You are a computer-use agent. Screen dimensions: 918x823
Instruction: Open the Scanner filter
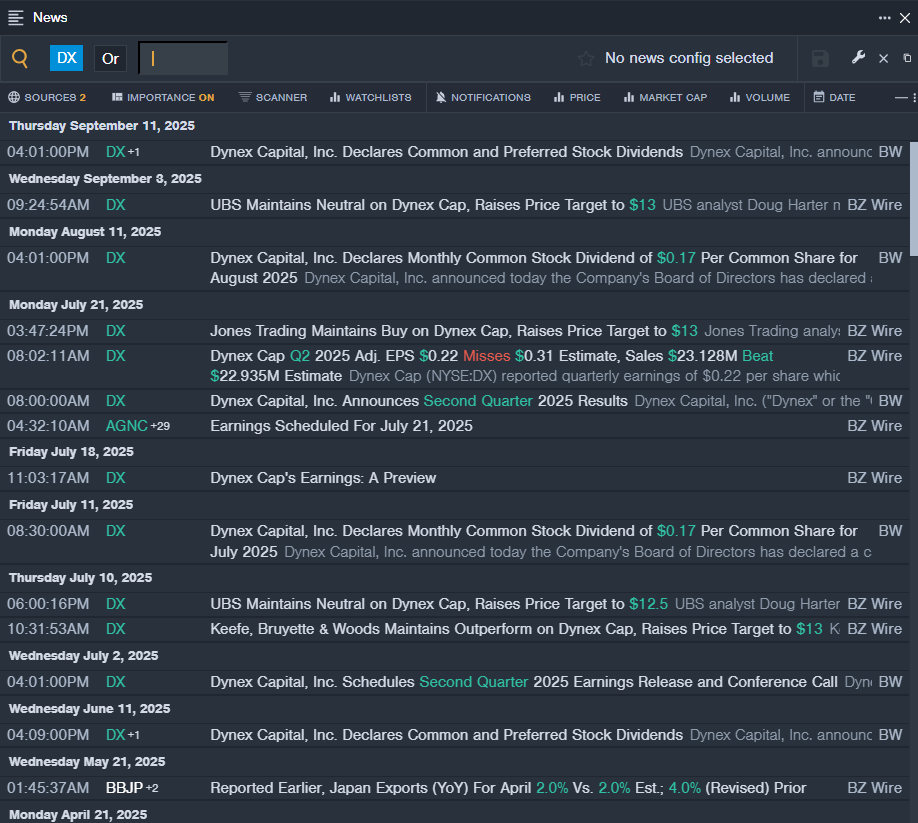click(x=273, y=97)
